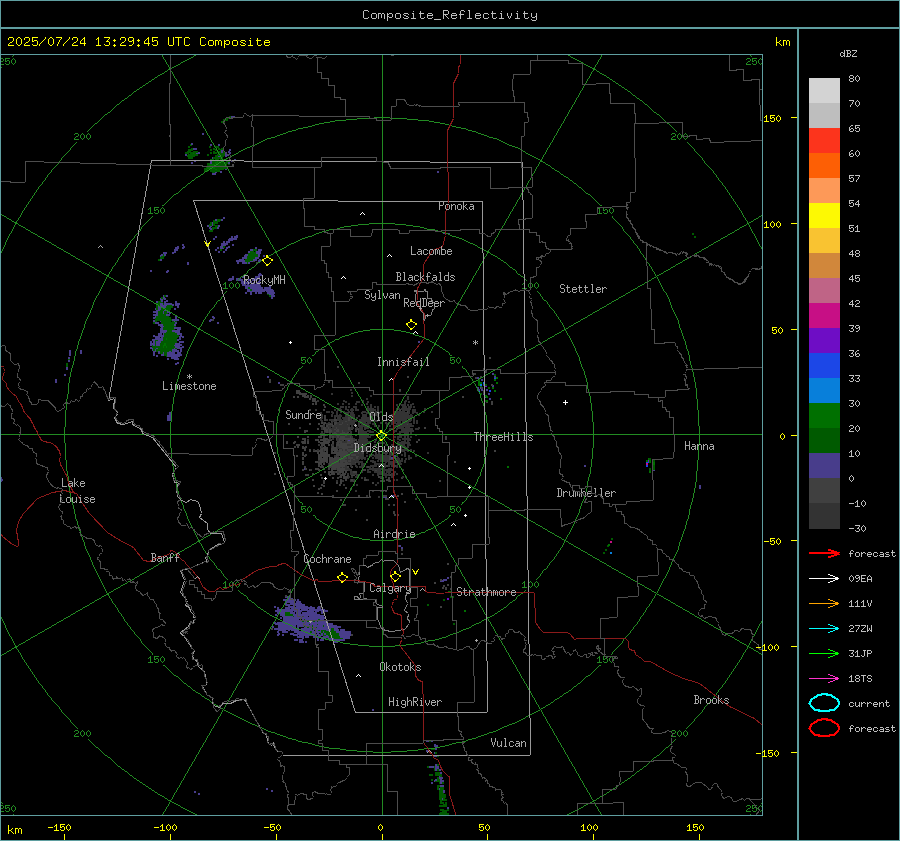Click the Vulcan label
900x841 pixels.
pos(508,743)
